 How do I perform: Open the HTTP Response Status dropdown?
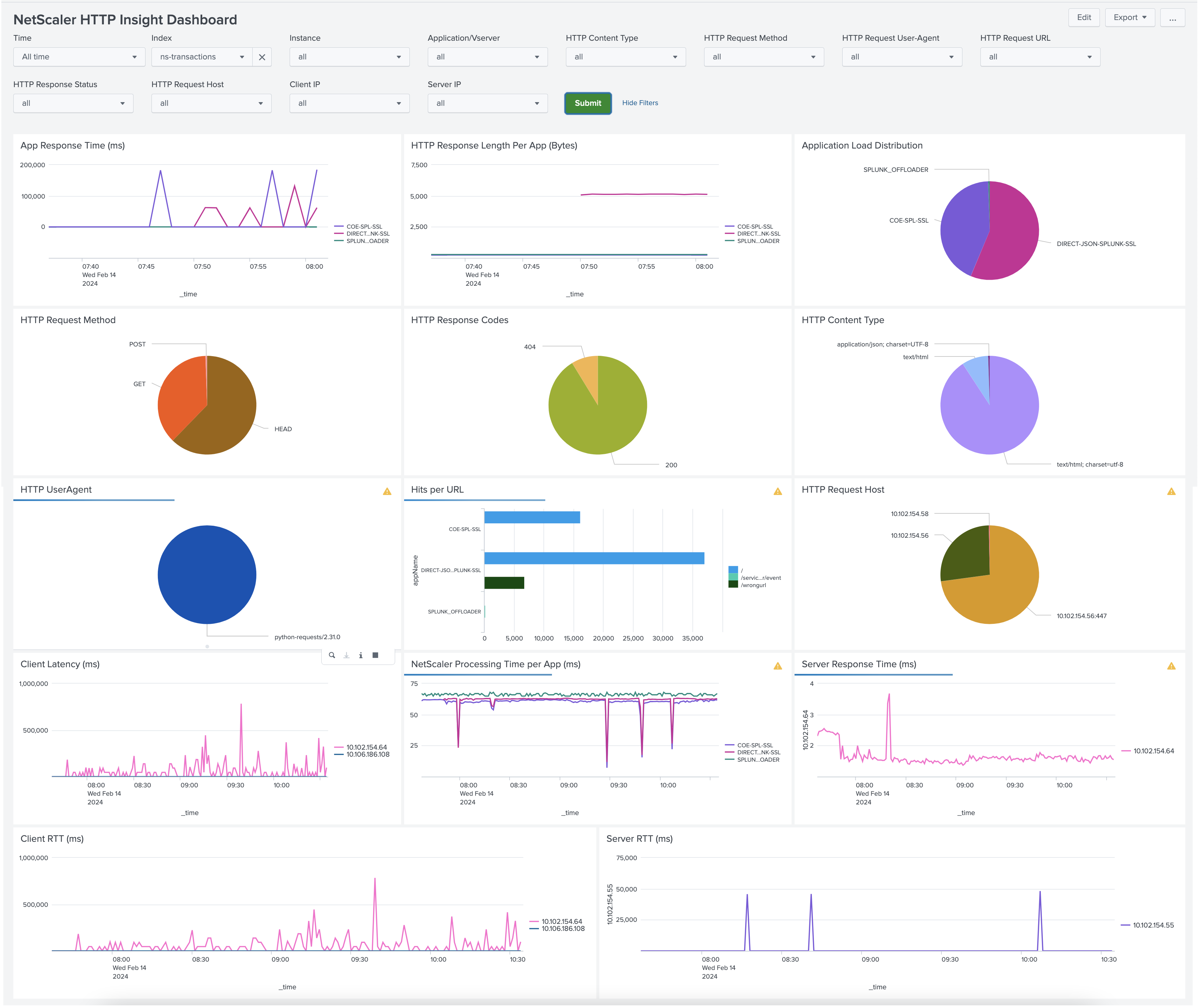[x=73, y=103]
